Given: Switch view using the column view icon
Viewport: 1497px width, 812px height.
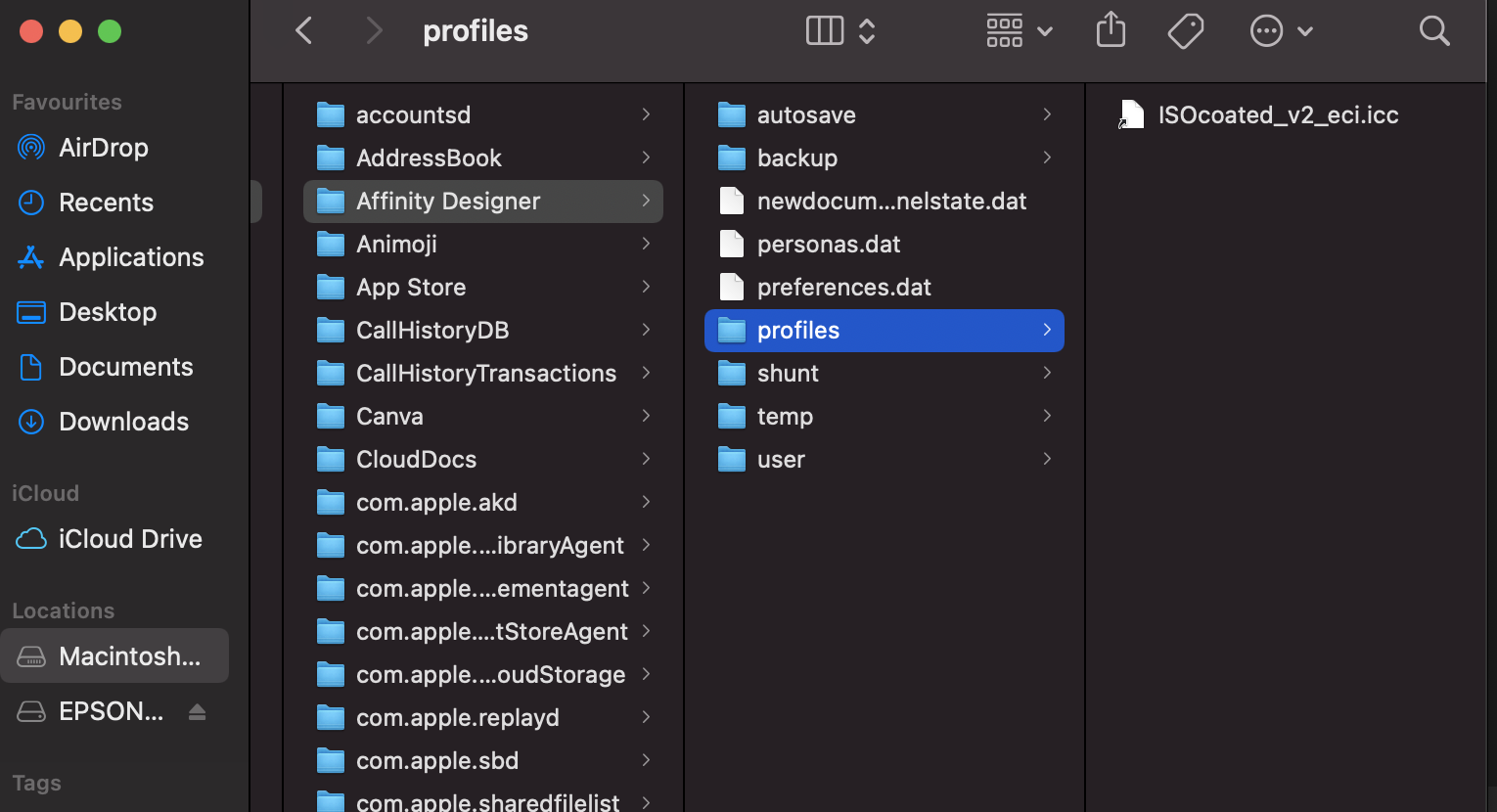Looking at the screenshot, I should (825, 31).
